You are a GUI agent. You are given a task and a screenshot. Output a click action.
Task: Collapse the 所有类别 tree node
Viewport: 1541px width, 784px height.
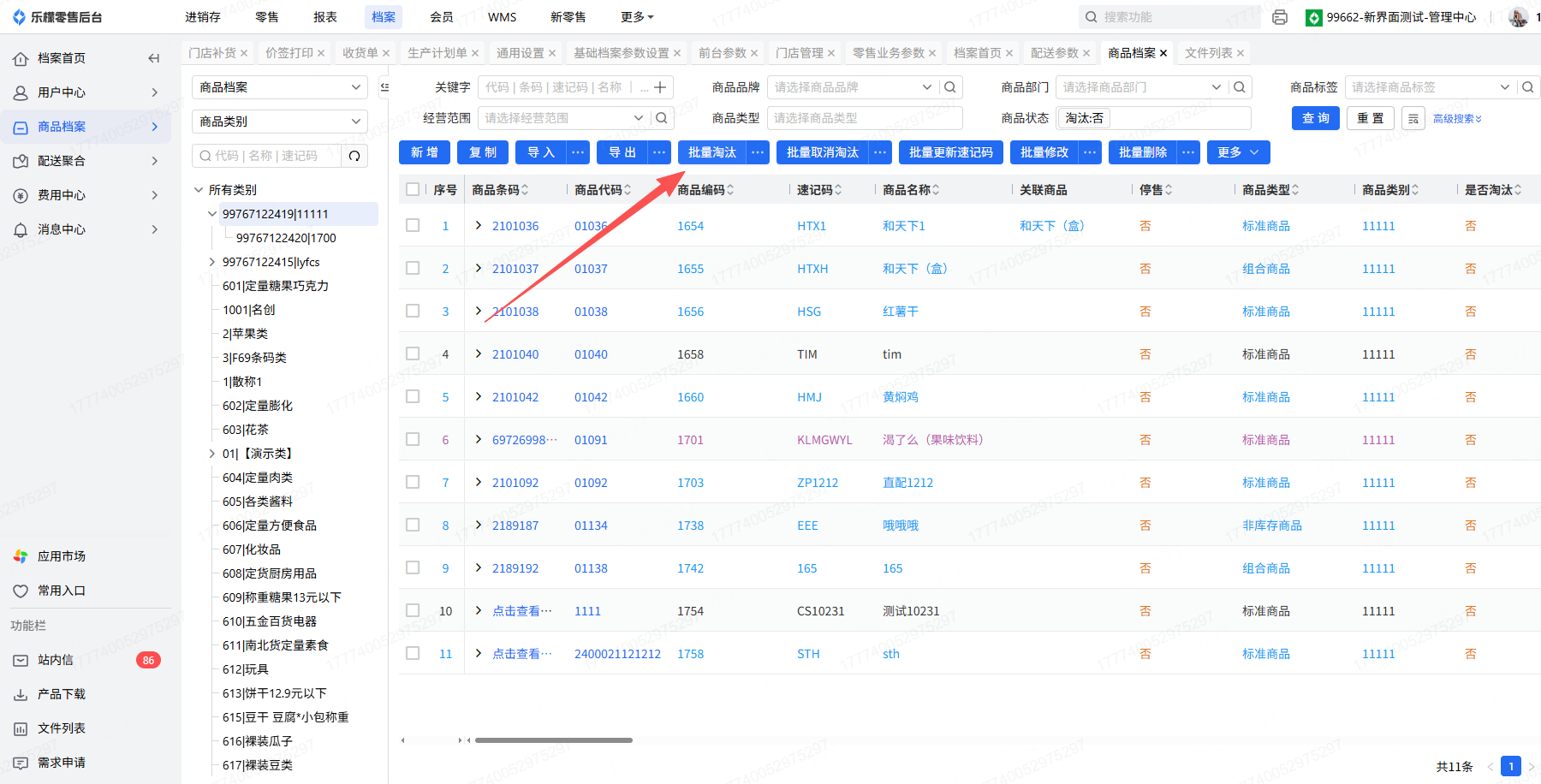point(199,190)
